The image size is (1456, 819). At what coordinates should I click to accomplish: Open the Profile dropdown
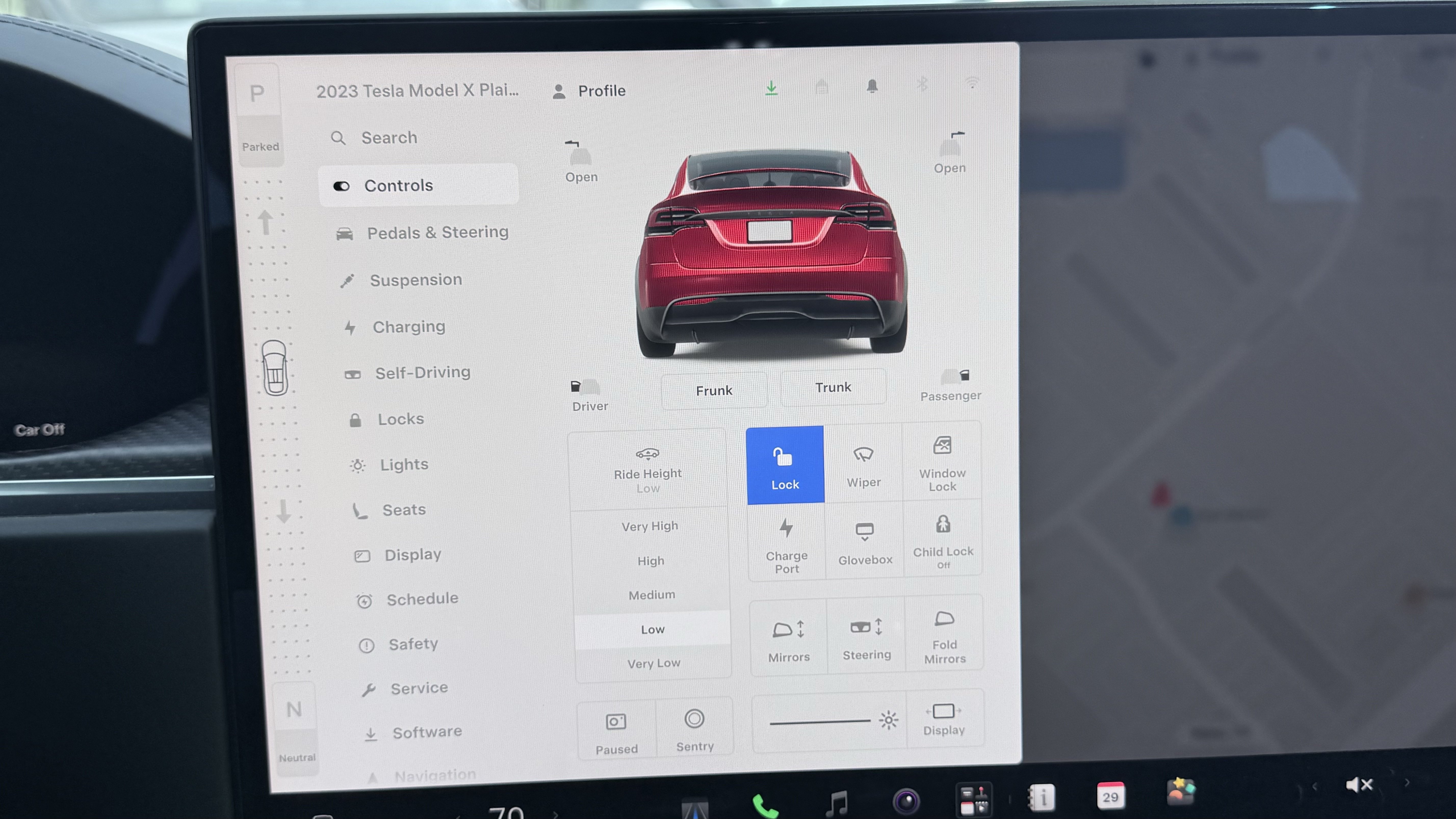click(590, 91)
